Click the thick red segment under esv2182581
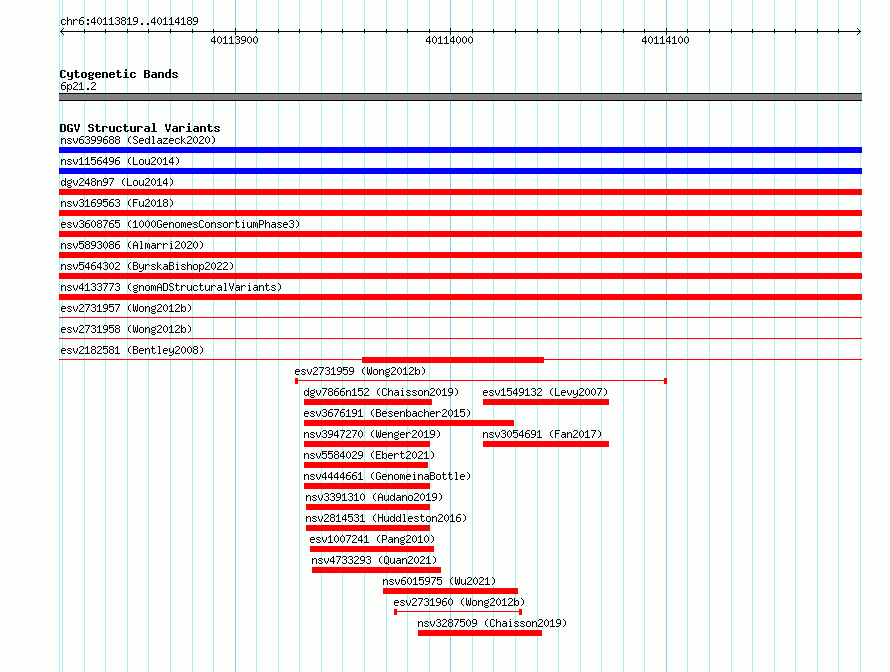The width and height of the screenshot is (890, 672). [453, 360]
